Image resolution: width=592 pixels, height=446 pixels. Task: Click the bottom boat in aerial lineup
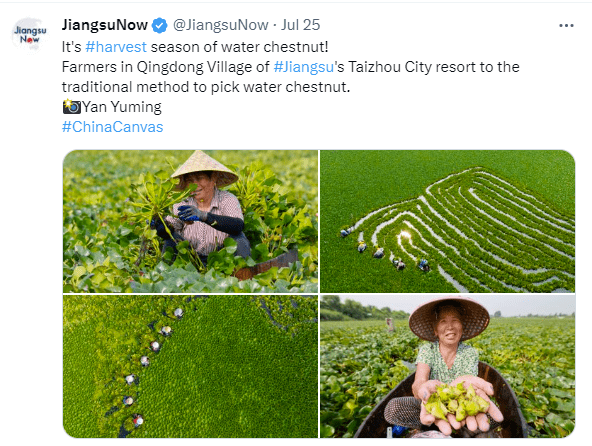(137, 420)
